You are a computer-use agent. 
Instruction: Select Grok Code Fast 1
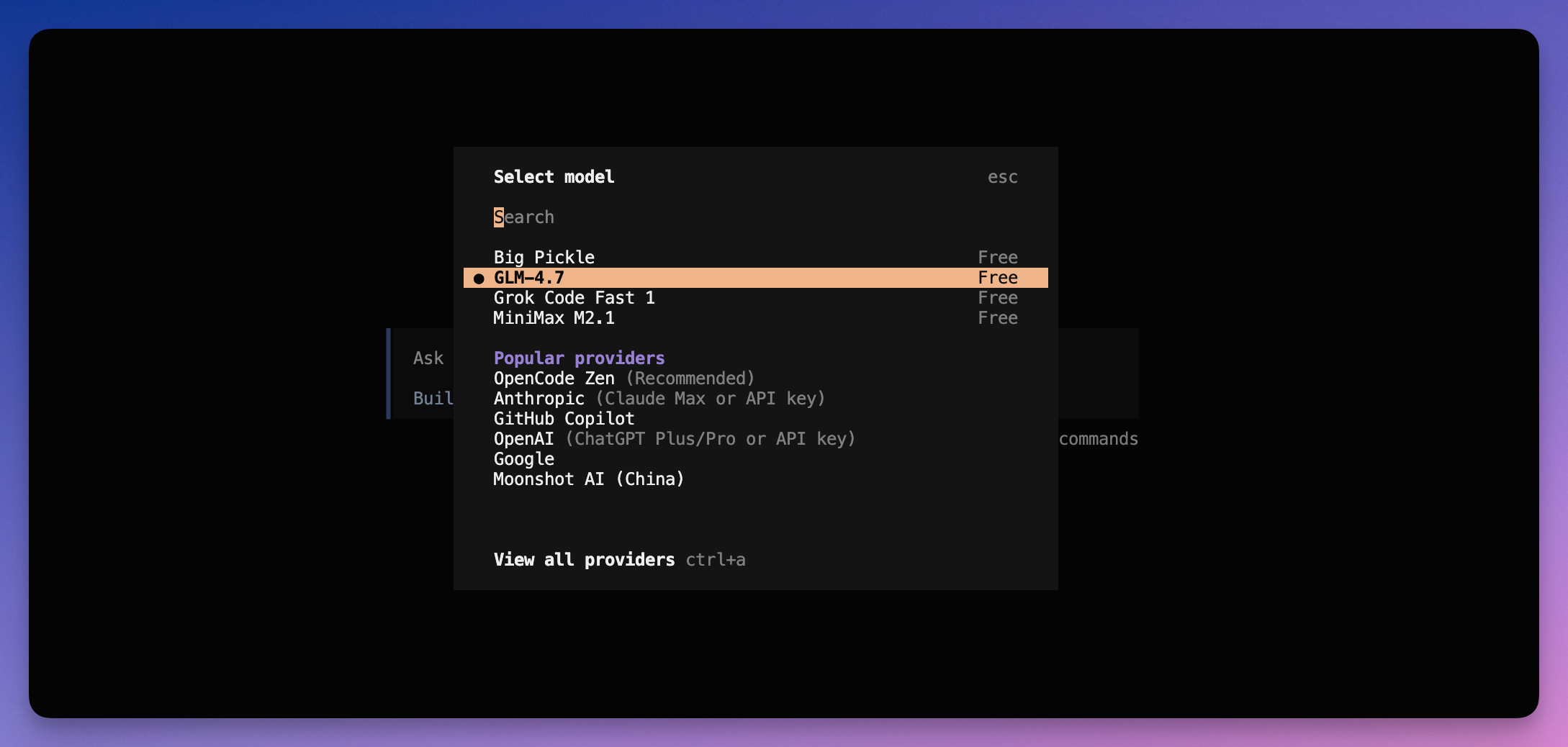(575, 297)
